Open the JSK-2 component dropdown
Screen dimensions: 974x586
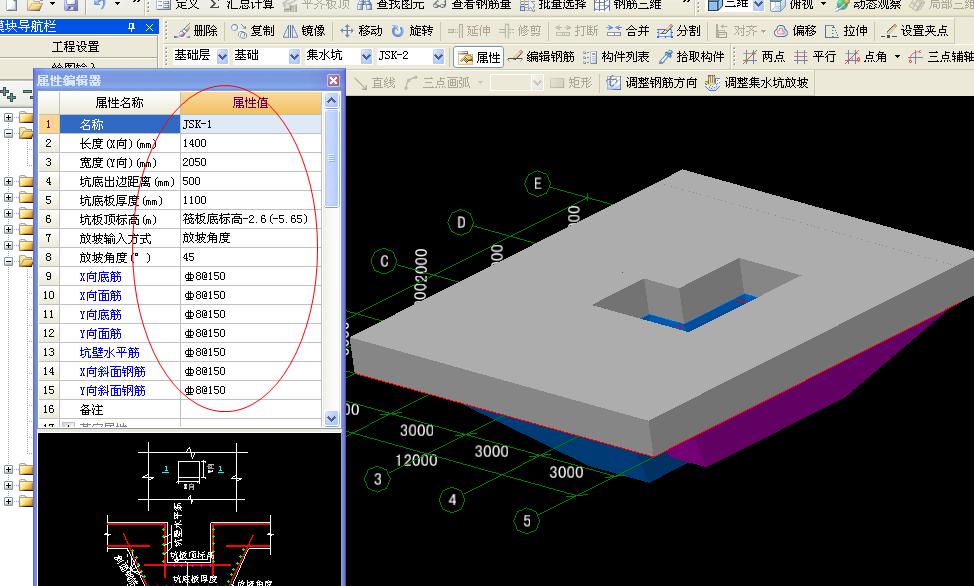click(x=439, y=57)
